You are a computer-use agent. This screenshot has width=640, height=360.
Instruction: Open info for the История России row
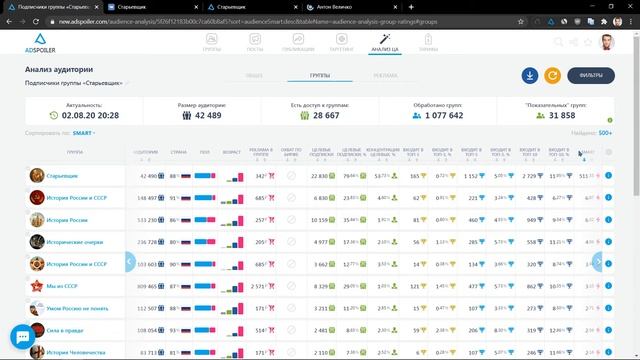pyautogui.click(x=608, y=220)
